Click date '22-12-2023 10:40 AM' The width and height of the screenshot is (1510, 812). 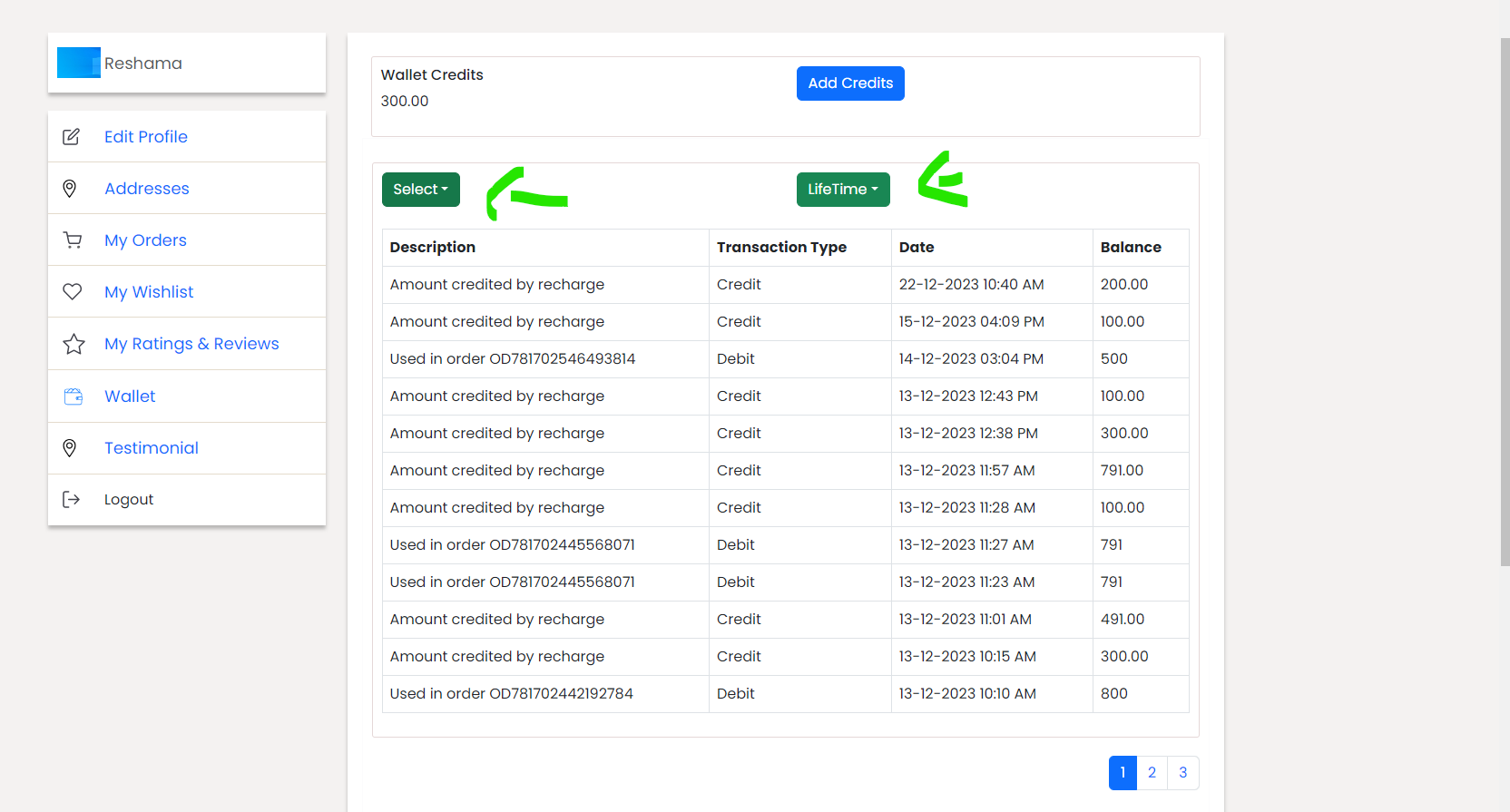[971, 285]
